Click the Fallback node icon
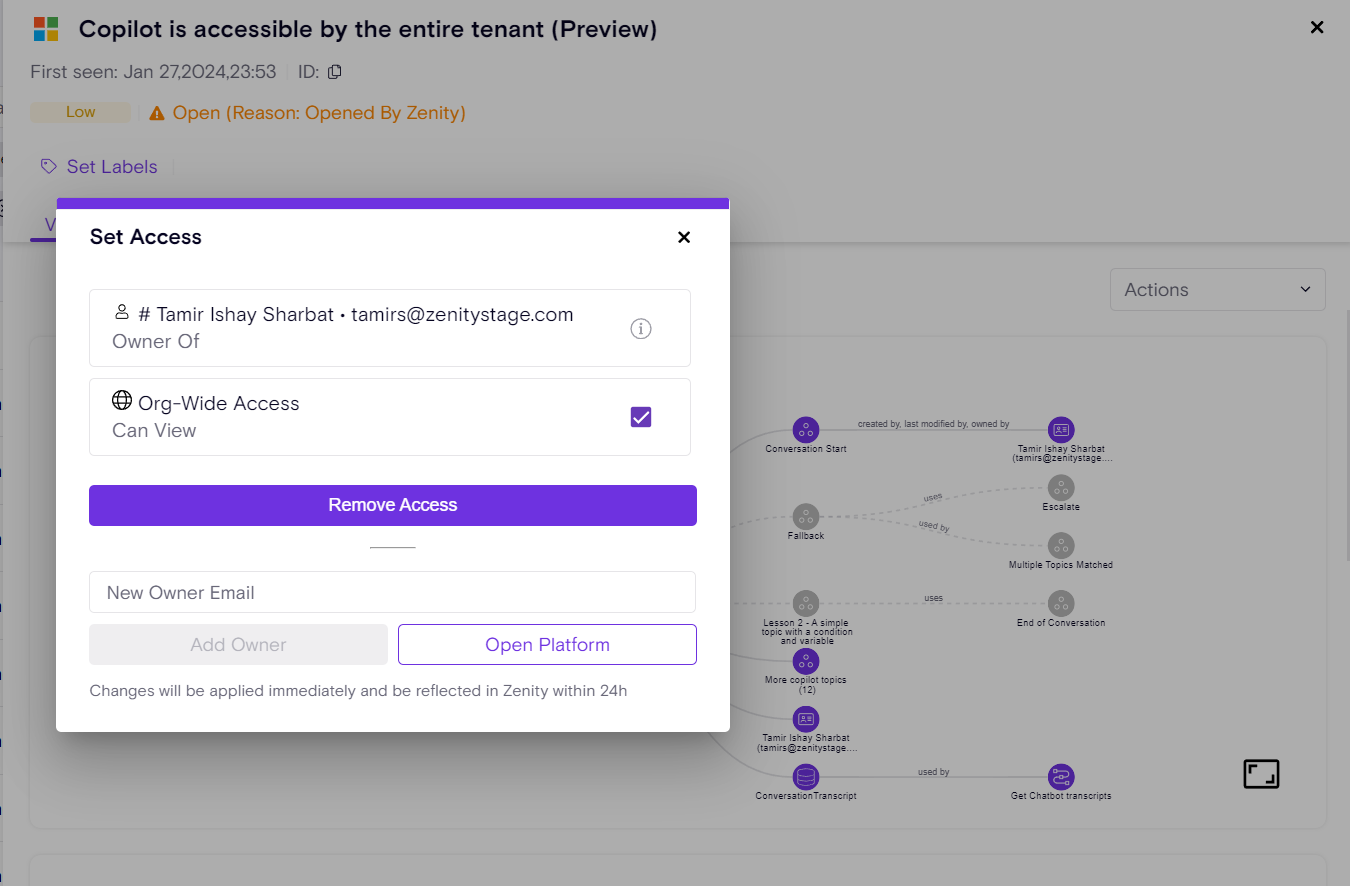Screen dimensions: 1350x886 pyautogui.click(x=806, y=517)
